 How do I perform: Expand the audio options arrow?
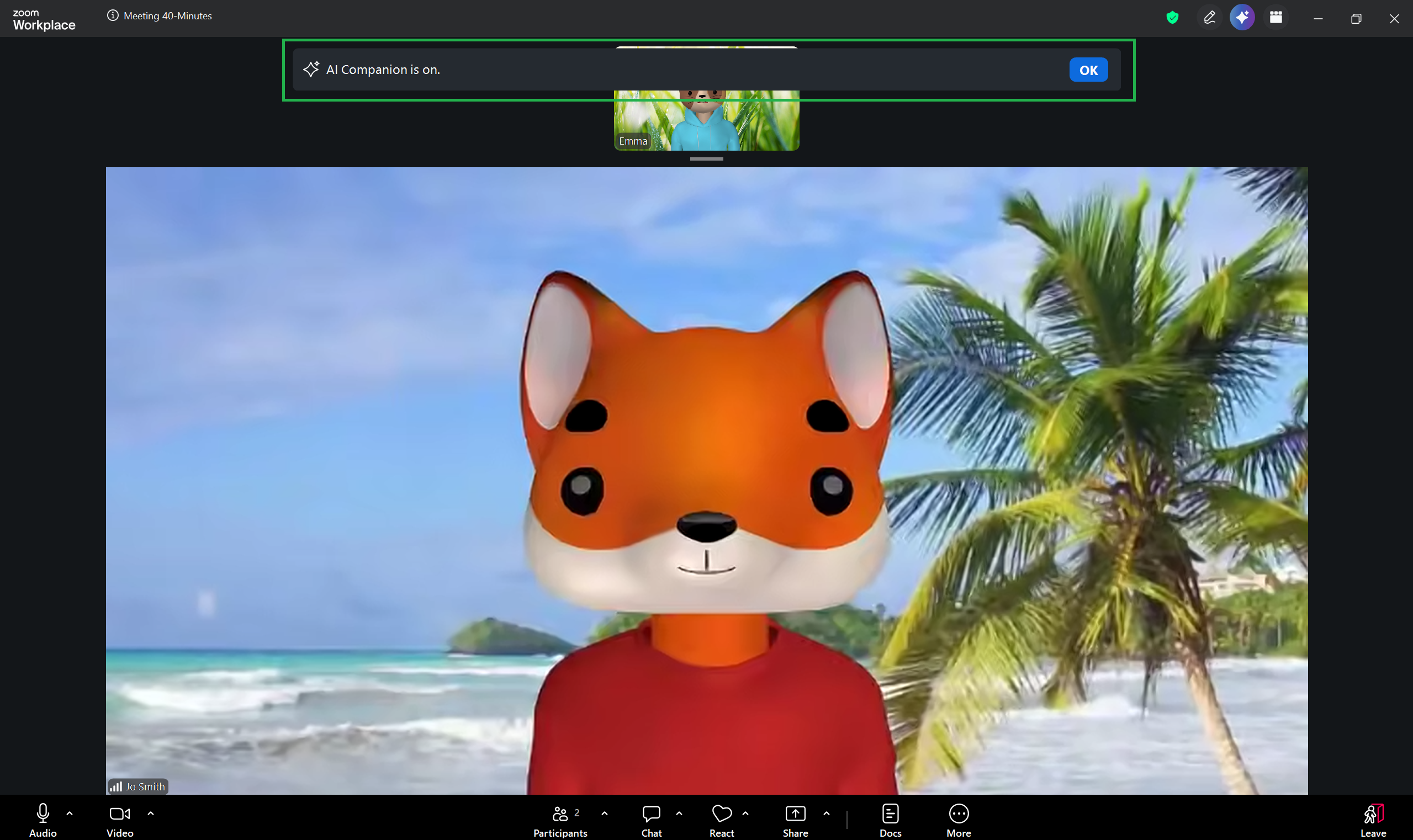click(70, 813)
